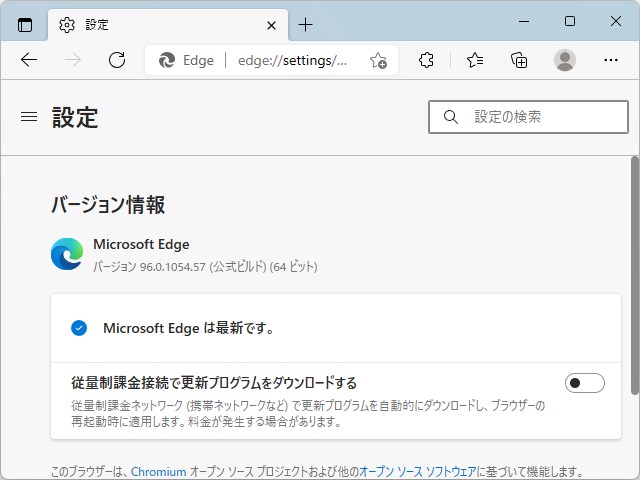Open the Chromium link

click(158, 472)
